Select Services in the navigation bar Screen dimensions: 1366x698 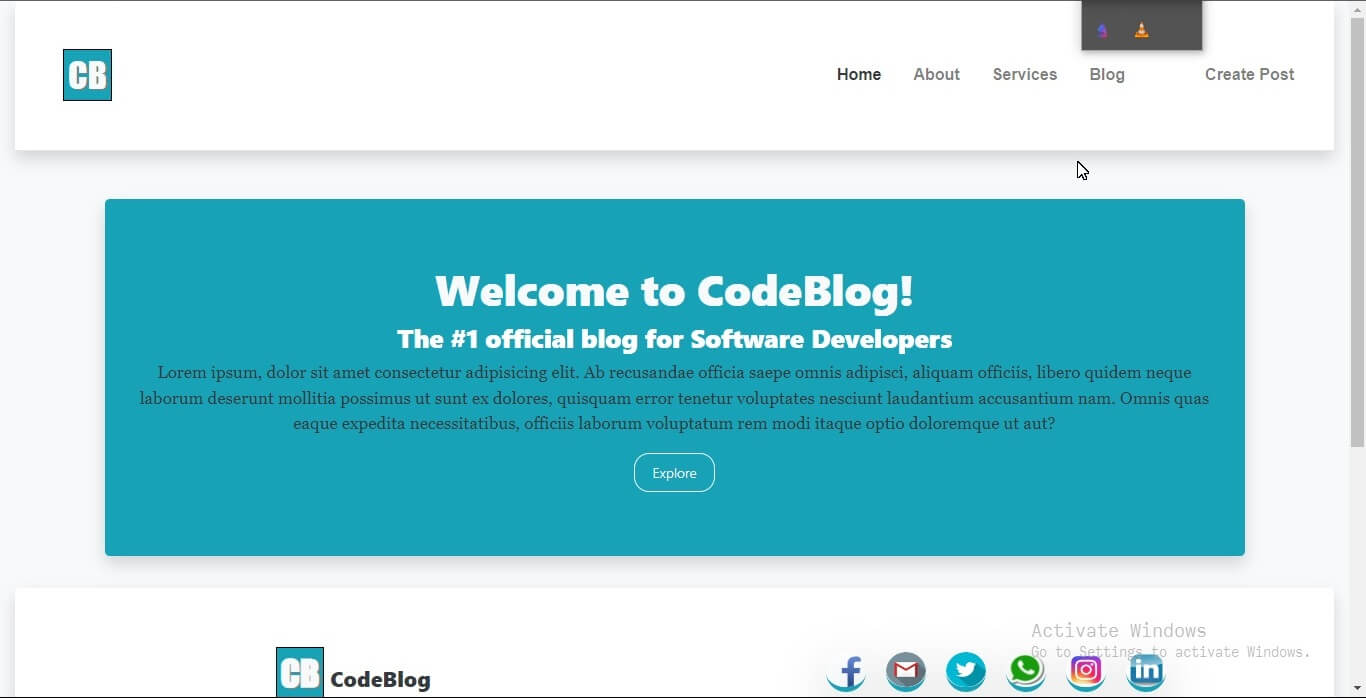click(x=1024, y=74)
